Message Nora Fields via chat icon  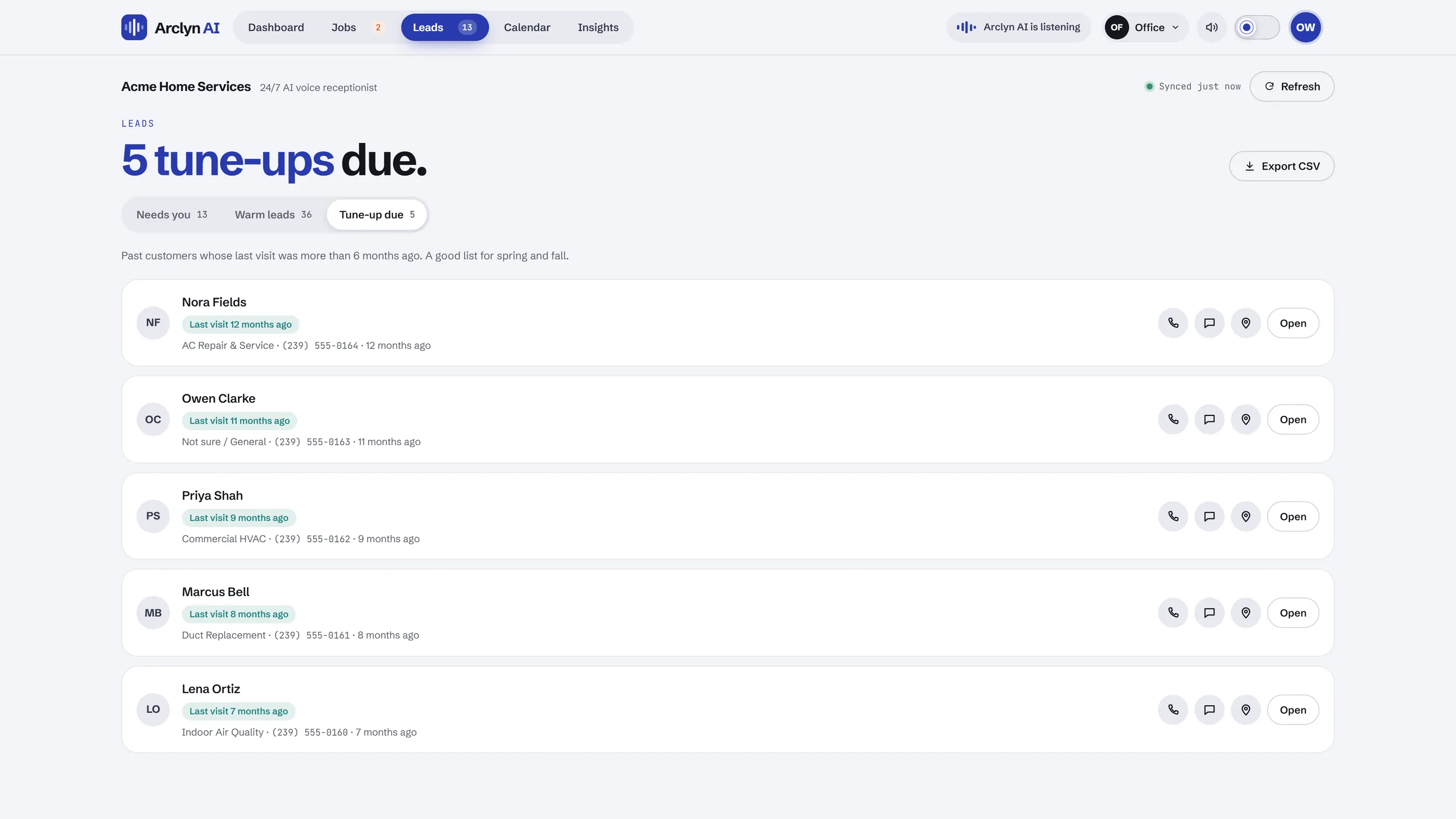(x=1210, y=323)
